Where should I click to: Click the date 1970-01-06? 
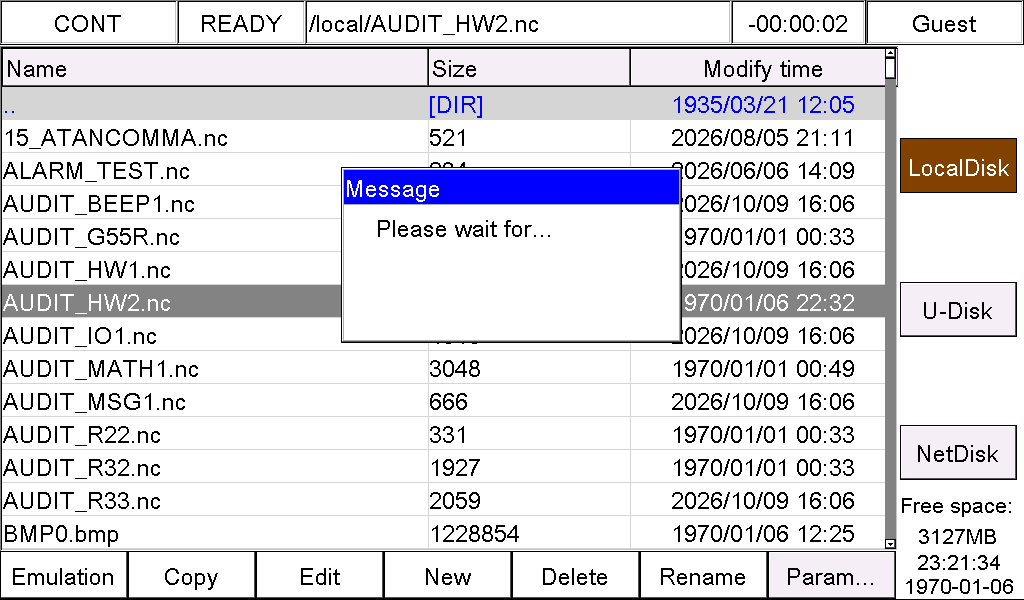pos(958,586)
